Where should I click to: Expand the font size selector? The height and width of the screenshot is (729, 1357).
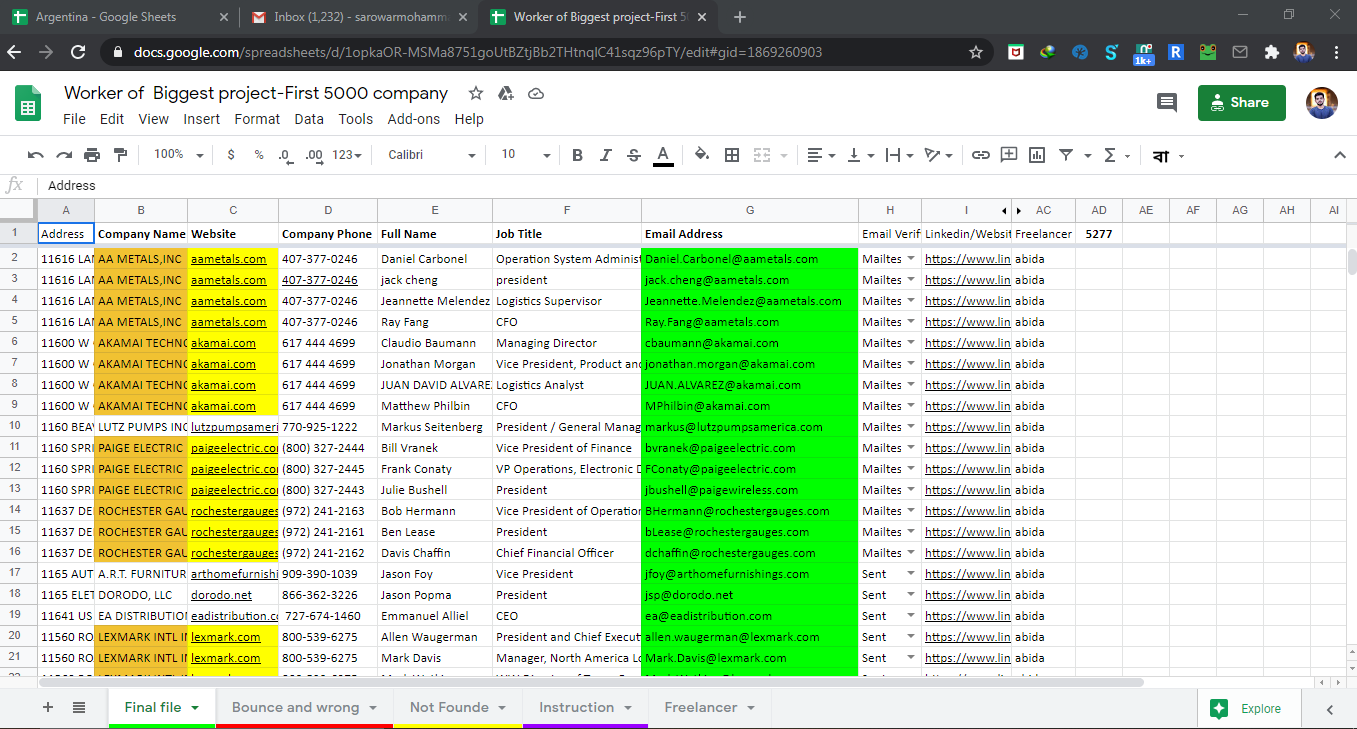[547, 155]
